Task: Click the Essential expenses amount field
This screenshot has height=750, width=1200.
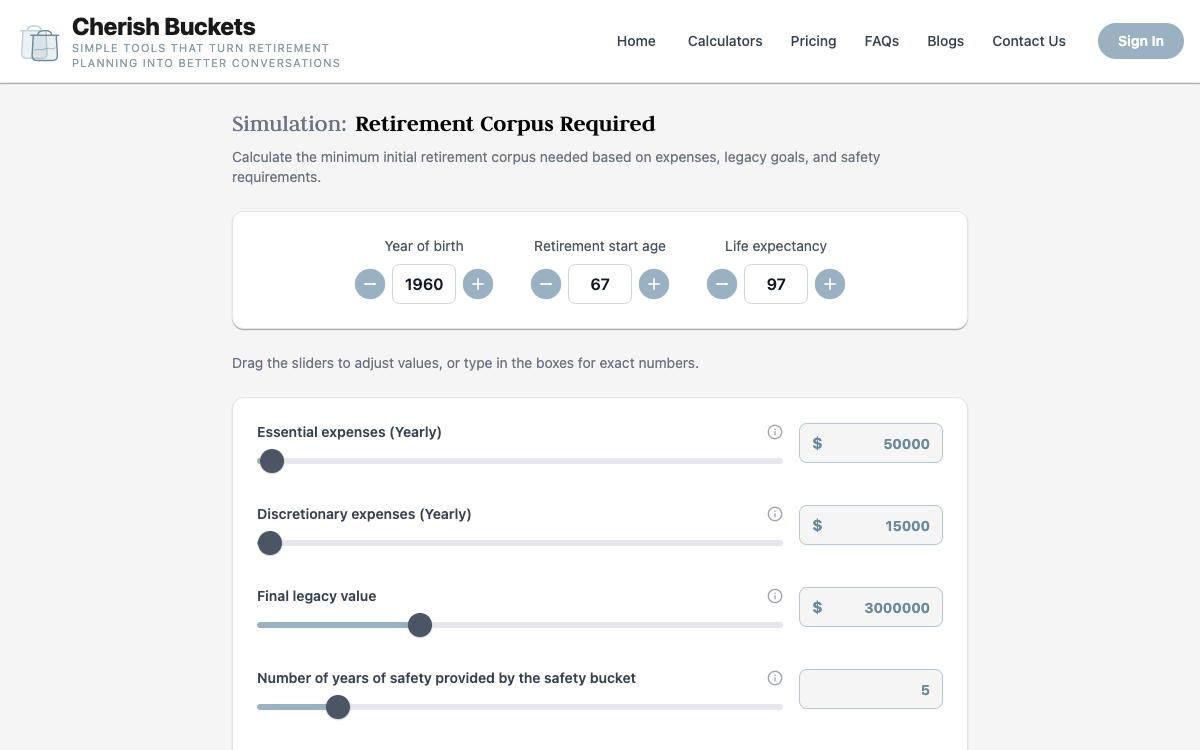Action: pyautogui.click(x=871, y=443)
